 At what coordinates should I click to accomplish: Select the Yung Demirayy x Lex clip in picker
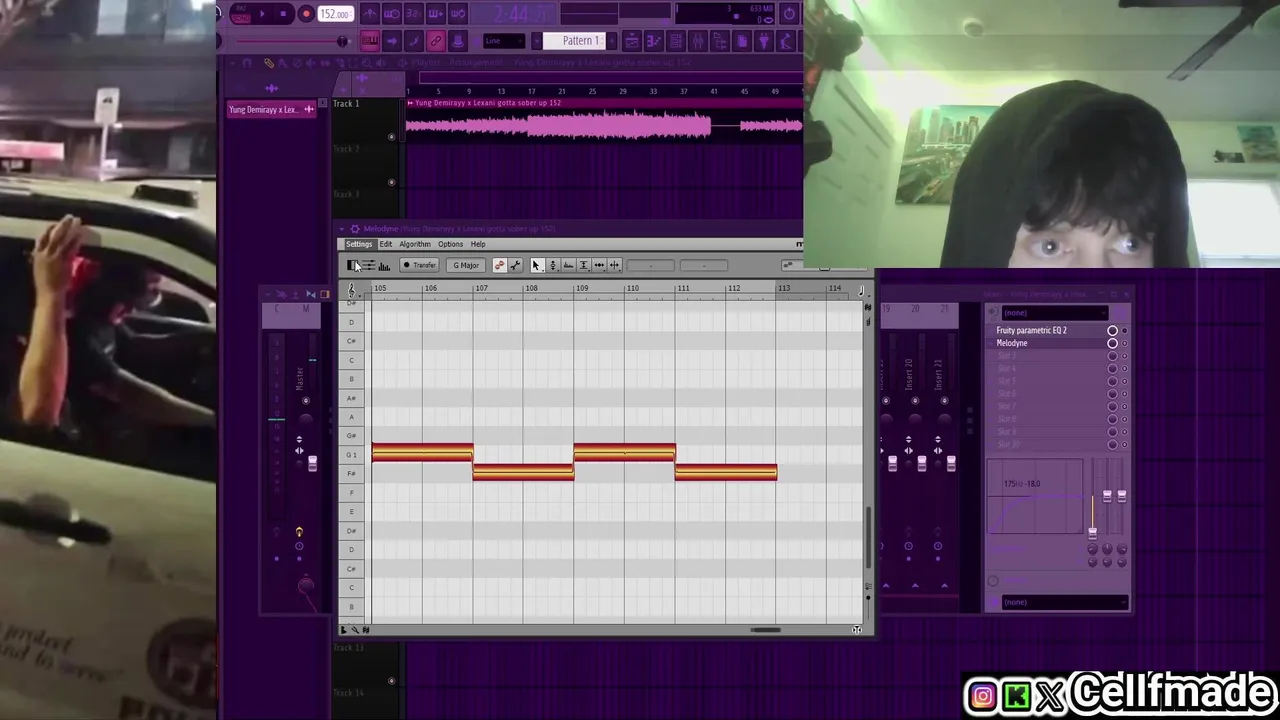click(x=271, y=109)
